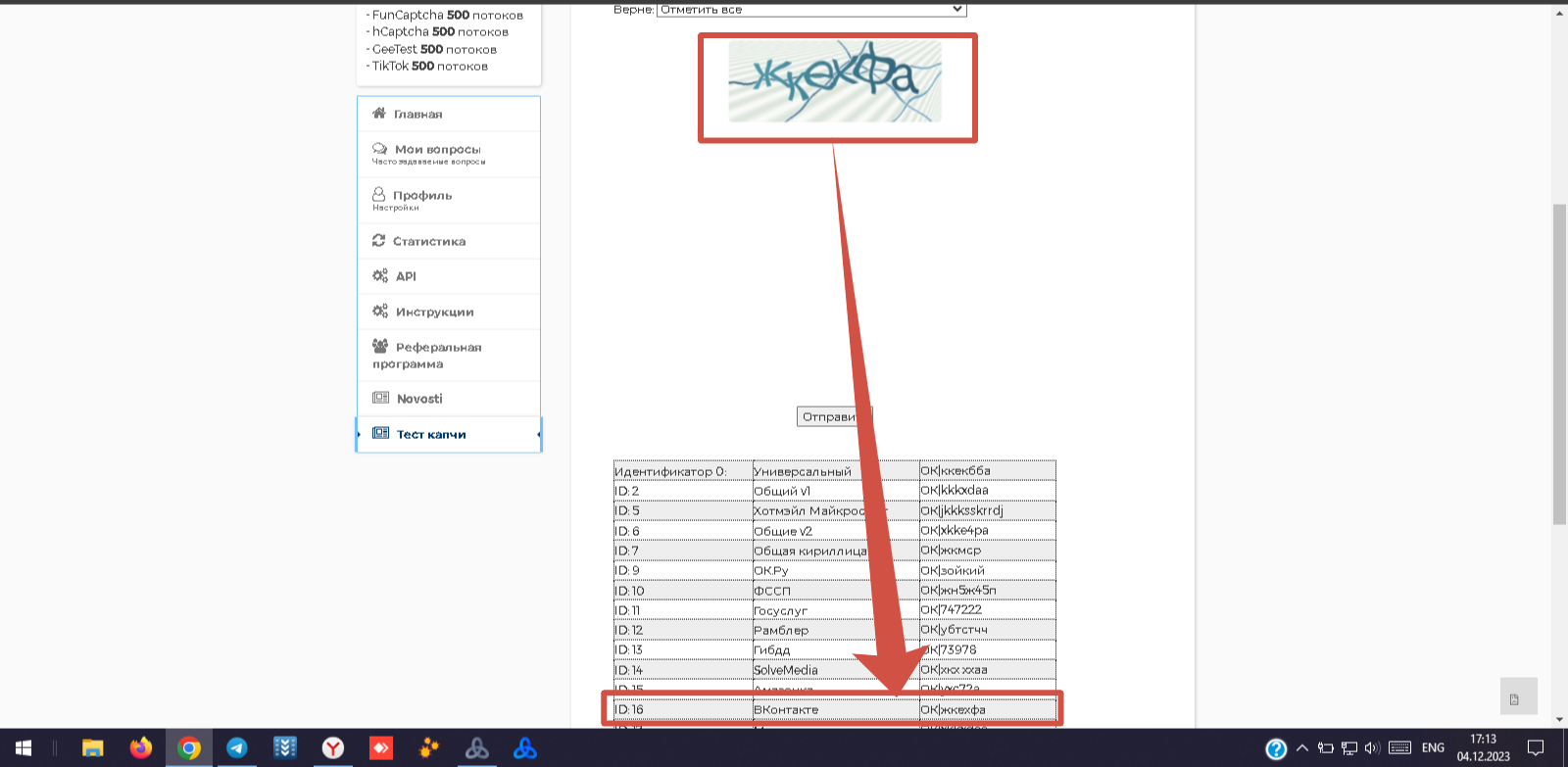The width and height of the screenshot is (1568, 767).
Task: Switch ENG keyboard language indicator
Action: tap(1433, 748)
